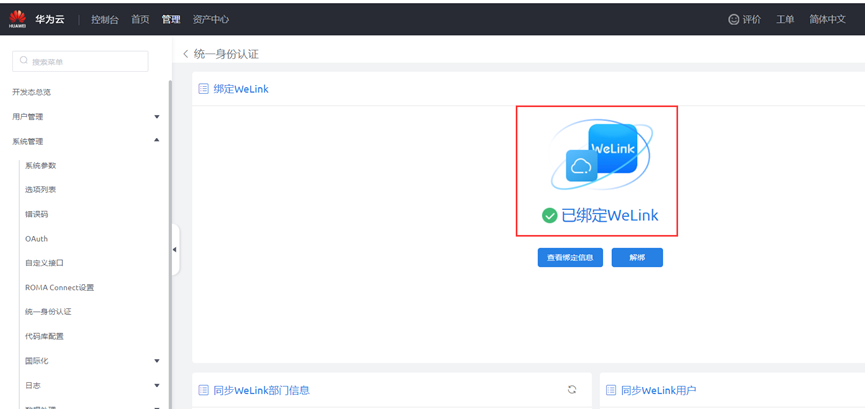This screenshot has width=865, height=409.
Task: Select 开发态总览 in the sidebar
Action: tap(31, 92)
